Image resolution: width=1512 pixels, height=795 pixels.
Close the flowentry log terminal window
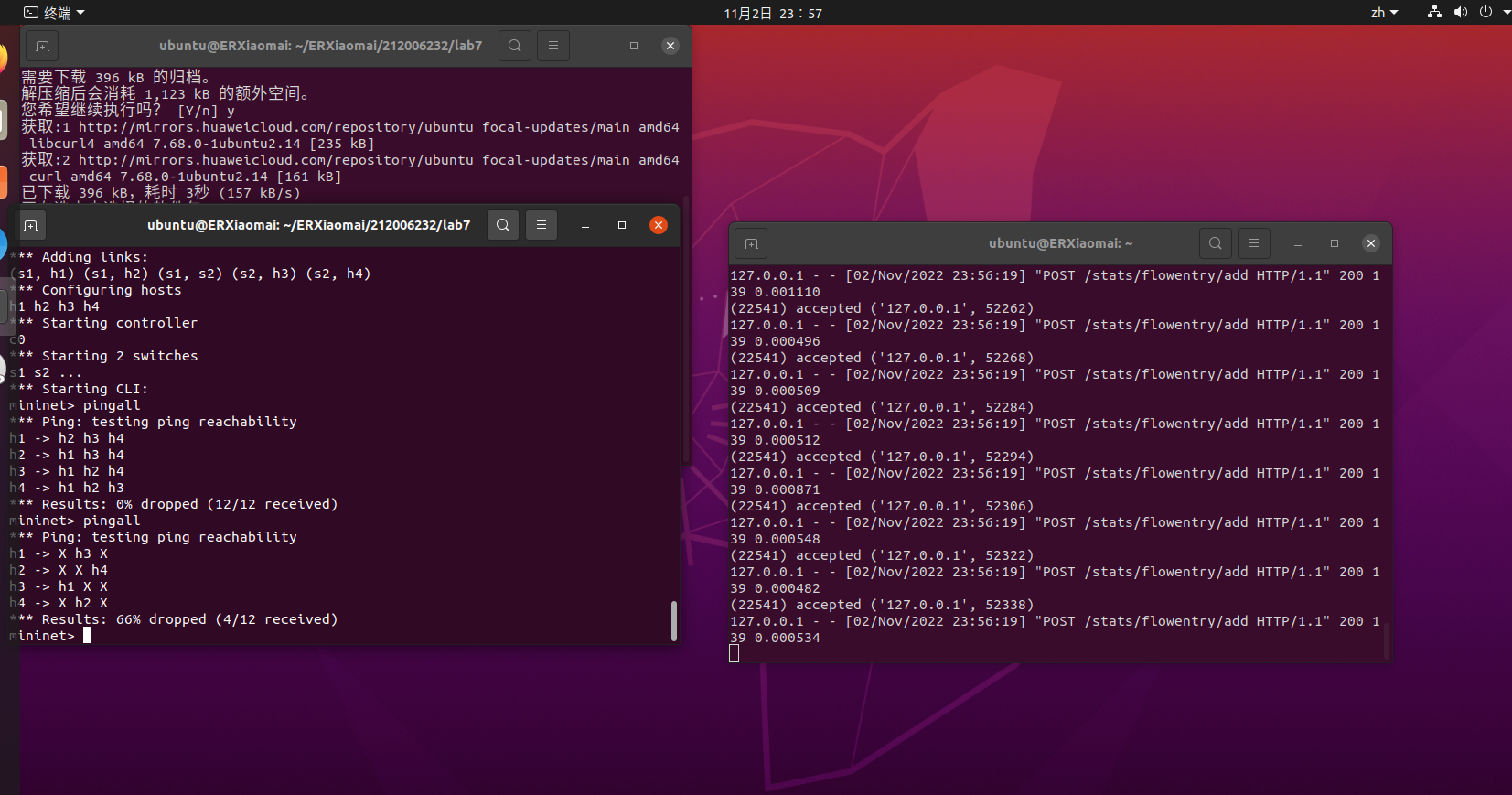(x=1371, y=243)
